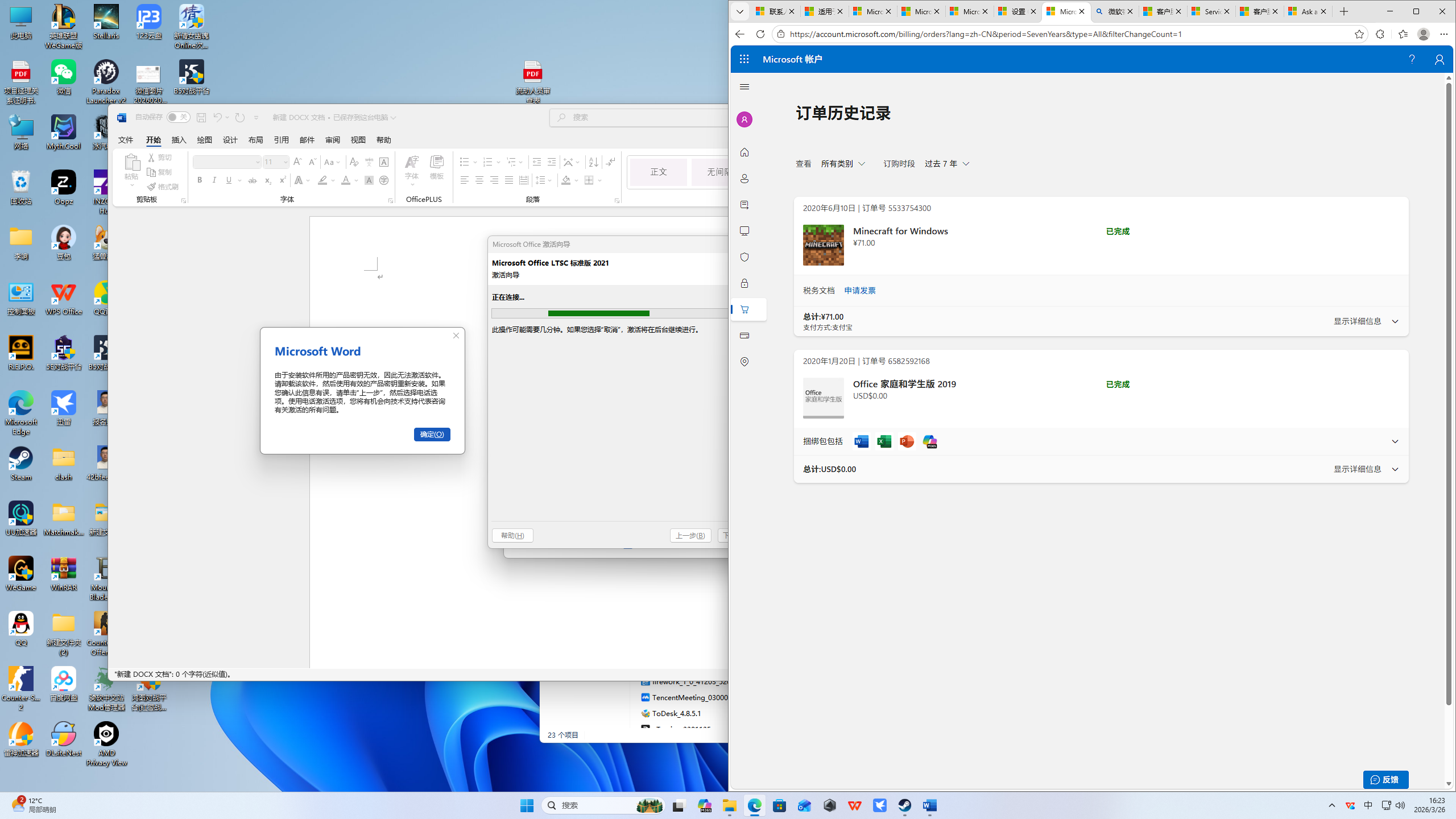This screenshot has width=1456, height=819.
Task: Toggle the AutoSave (自动保存) switch
Action: pos(178,117)
